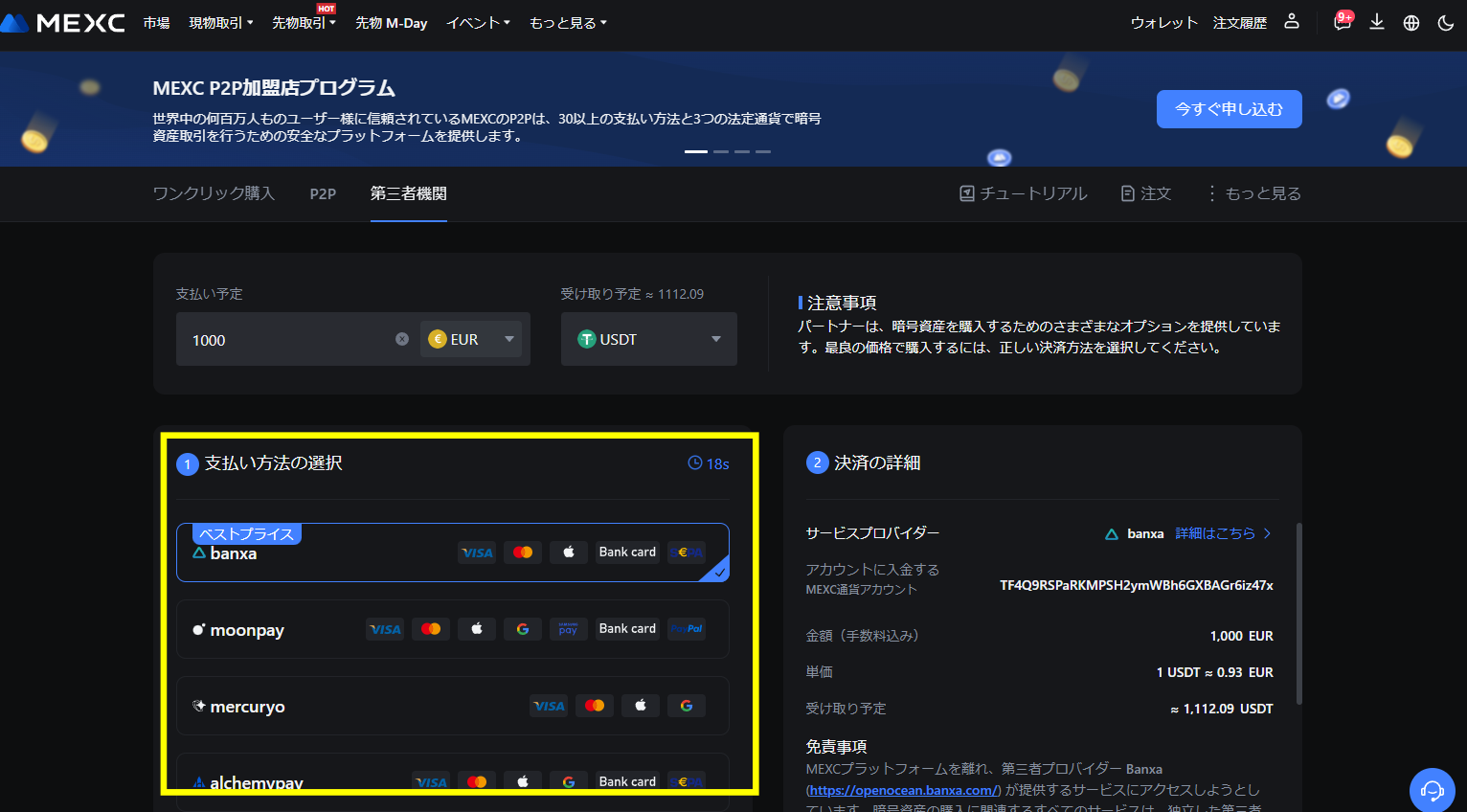Switch to the ワンクリック購入 tab

point(214,193)
